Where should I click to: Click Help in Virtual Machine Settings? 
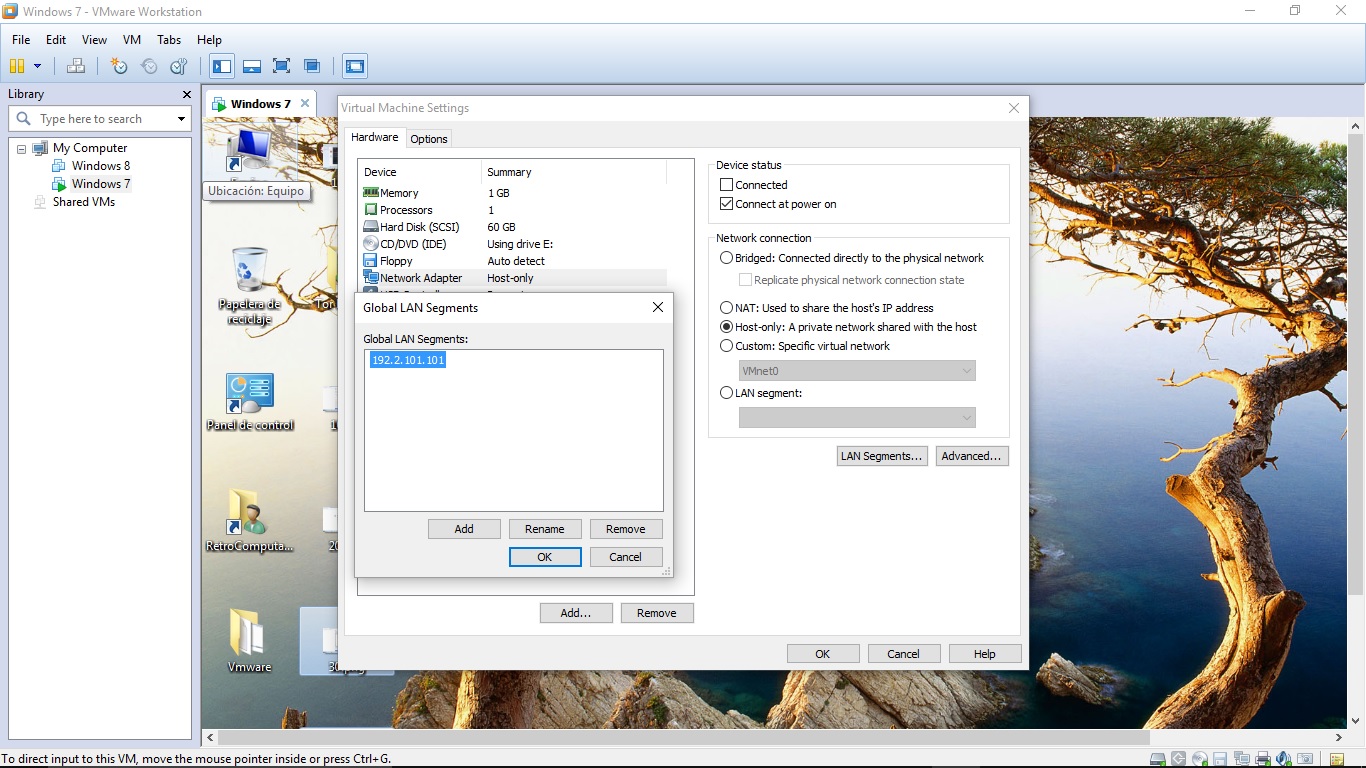point(985,654)
